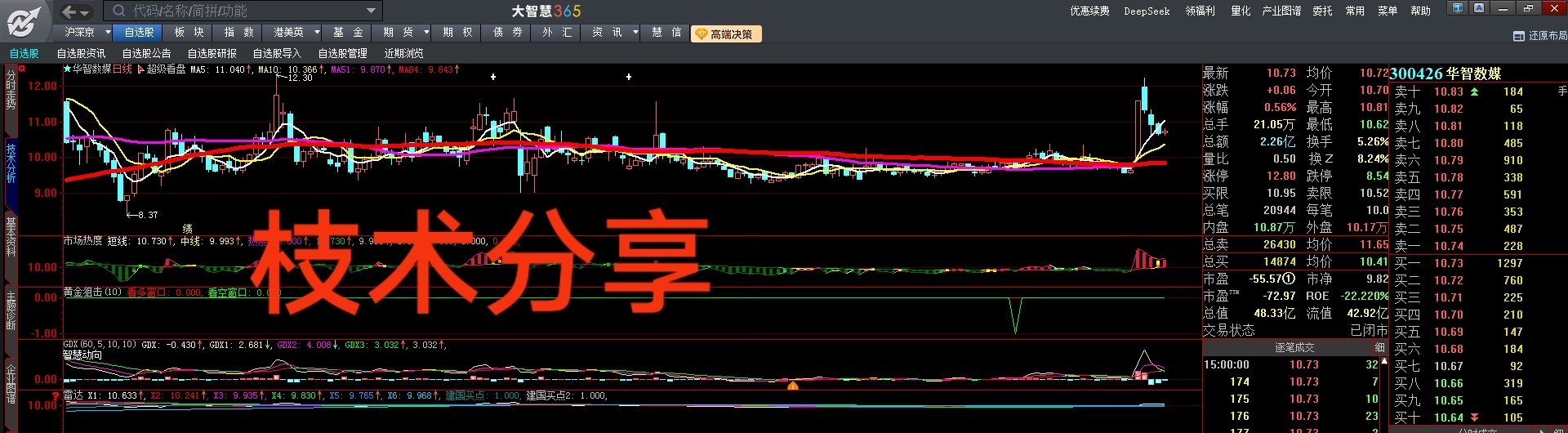Image resolution: width=1568 pixels, height=433 pixels.
Task: Expand the search box dropdown arrow
Action: (x=372, y=11)
